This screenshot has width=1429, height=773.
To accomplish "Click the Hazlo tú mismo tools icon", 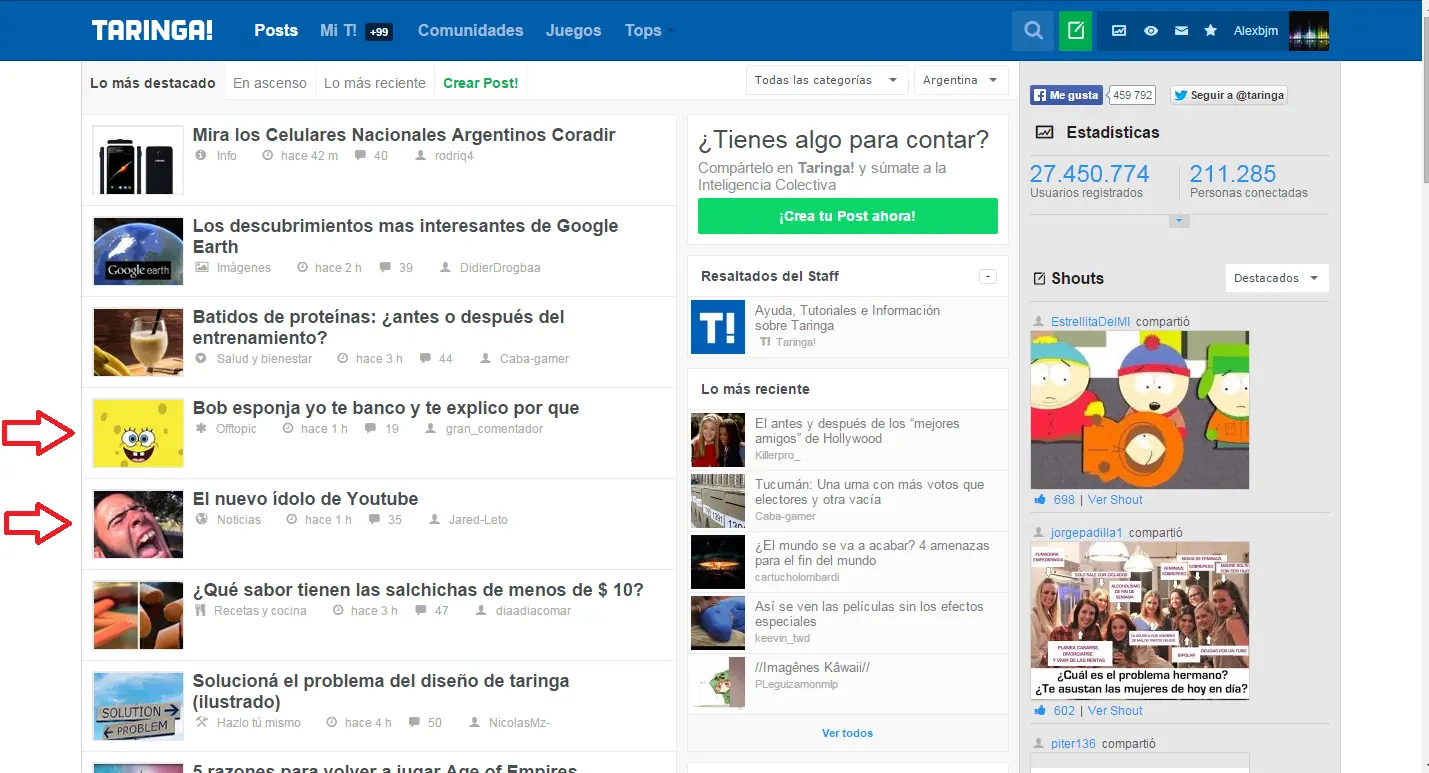I will pos(201,723).
